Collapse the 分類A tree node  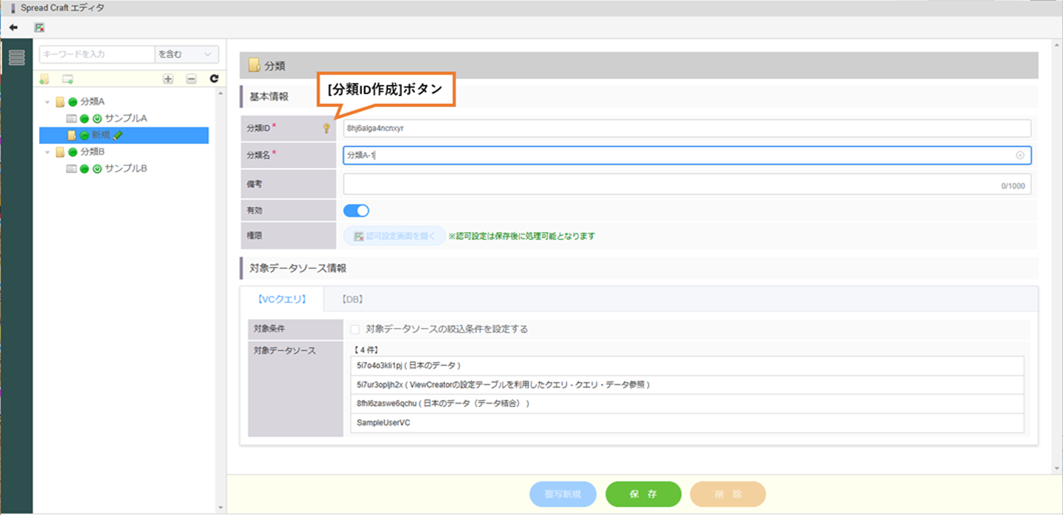click(x=47, y=102)
